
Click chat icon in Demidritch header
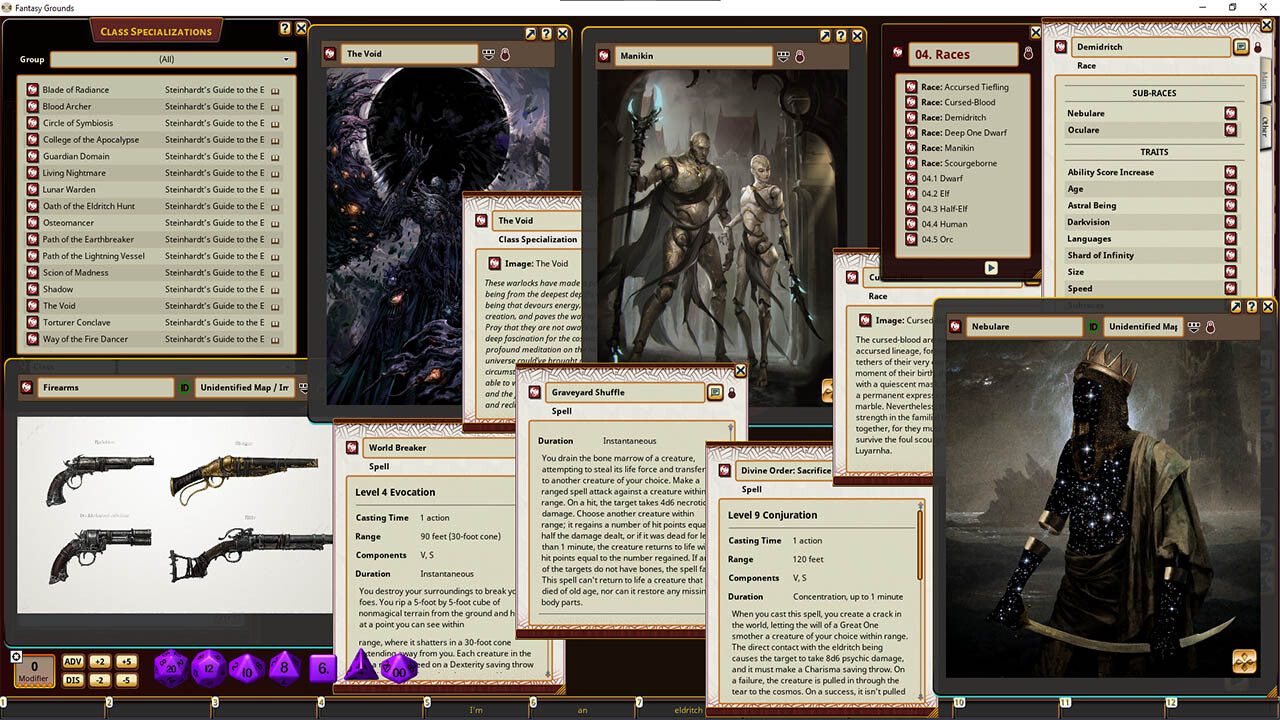1241,47
